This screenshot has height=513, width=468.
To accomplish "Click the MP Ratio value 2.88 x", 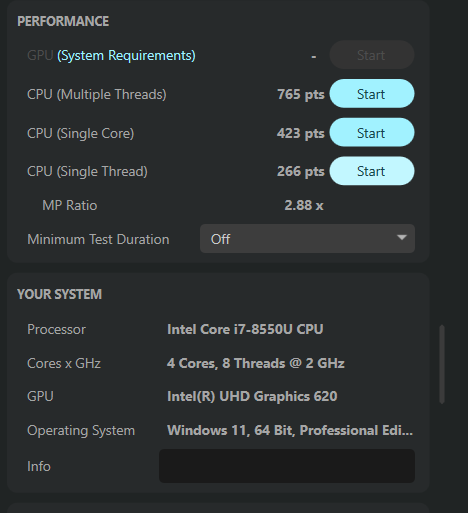I will pyautogui.click(x=304, y=205).
